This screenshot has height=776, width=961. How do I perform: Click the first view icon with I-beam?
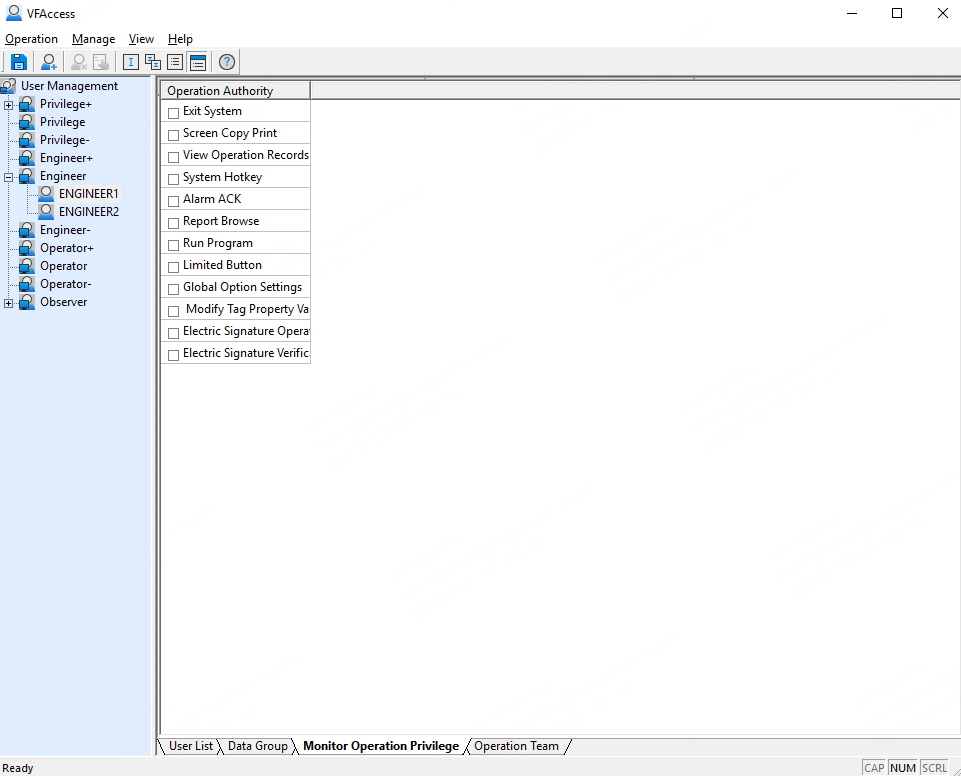(x=131, y=62)
